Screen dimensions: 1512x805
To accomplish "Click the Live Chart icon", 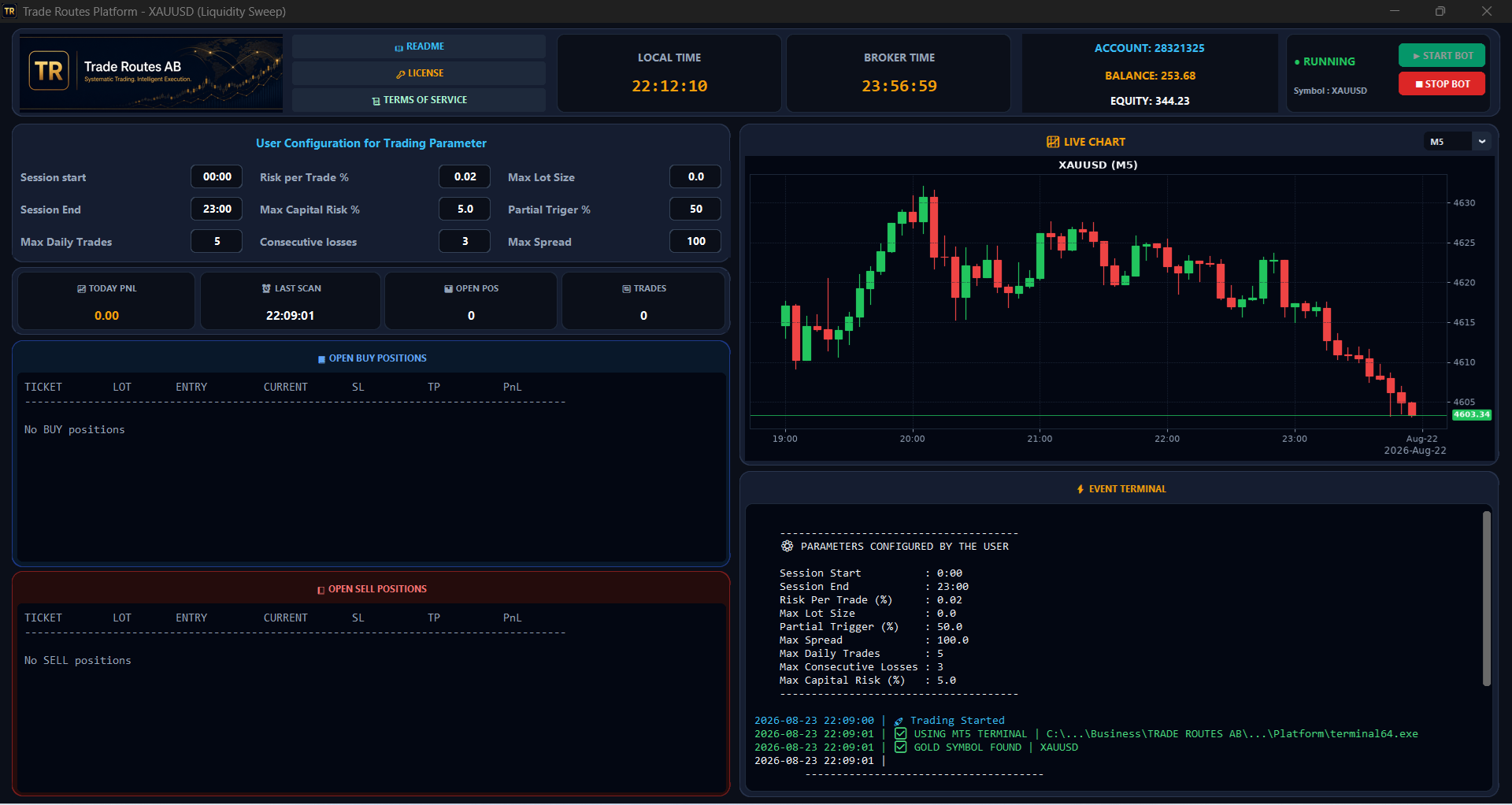I will tap(1053, 142).
